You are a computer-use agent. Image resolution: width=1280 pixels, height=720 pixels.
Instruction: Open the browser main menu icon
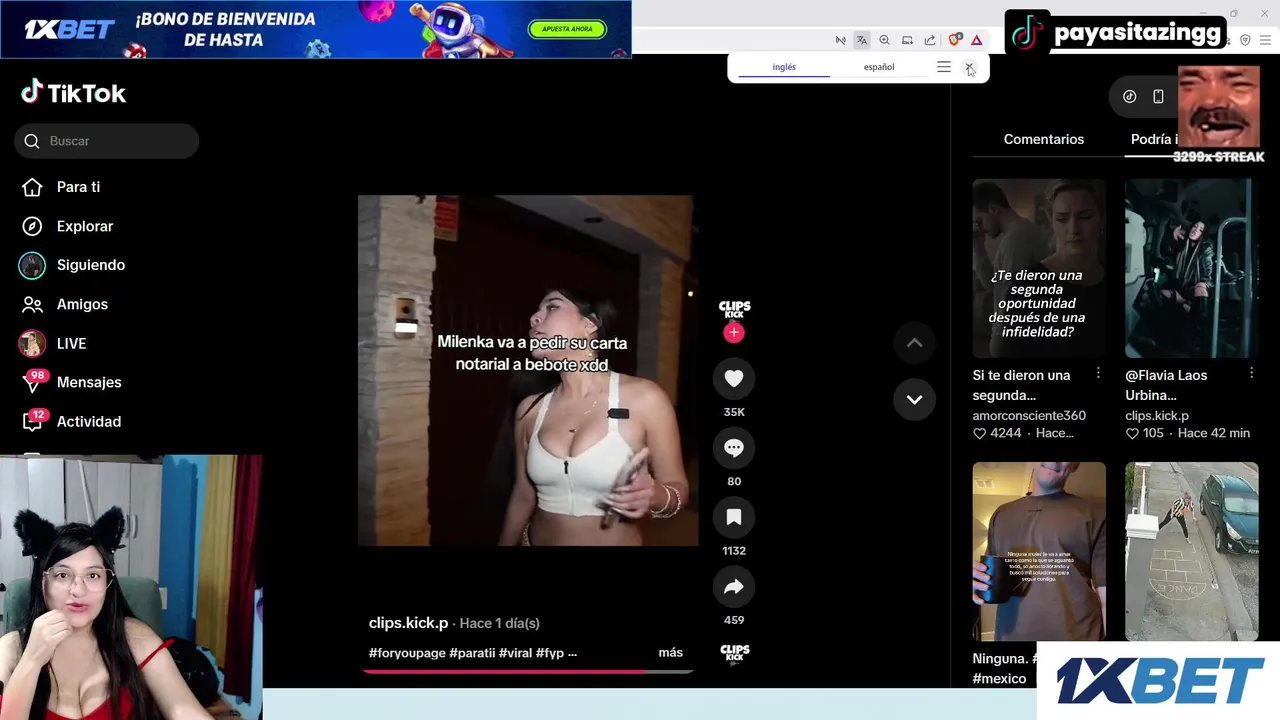point(1266,40)
